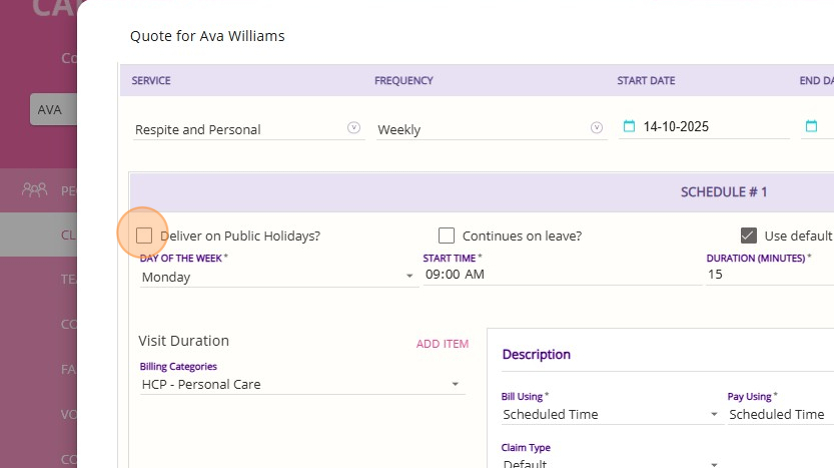Click the ADD ITEM link
Image resolution: width=834 pixels, height=468 pixels.
click(442, 344)
